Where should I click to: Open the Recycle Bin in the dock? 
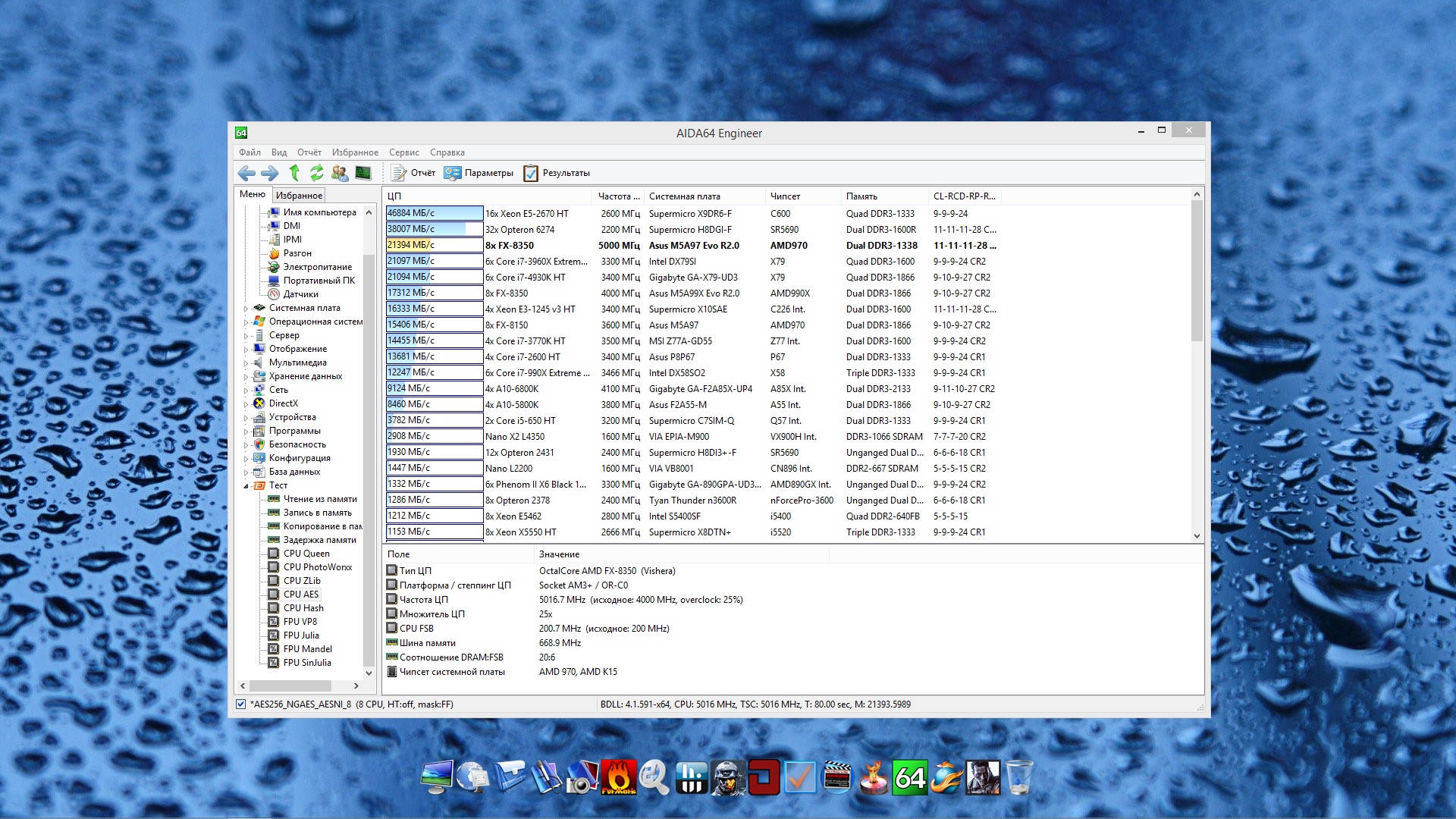pos(1020,778)
